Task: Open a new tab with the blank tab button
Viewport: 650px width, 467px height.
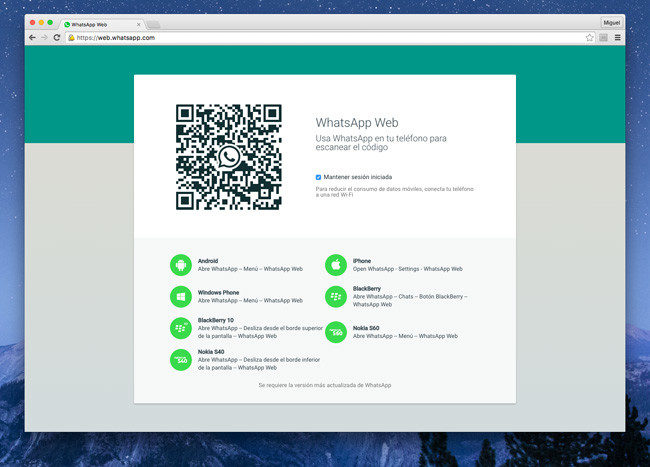Action: point(153,25)
